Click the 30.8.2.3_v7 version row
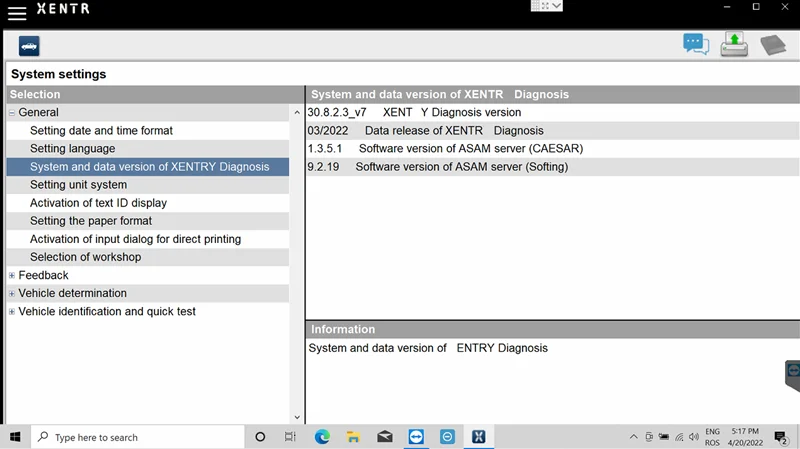Image resolution: width=800 pixels, height=449 pixels. (553, 113)
